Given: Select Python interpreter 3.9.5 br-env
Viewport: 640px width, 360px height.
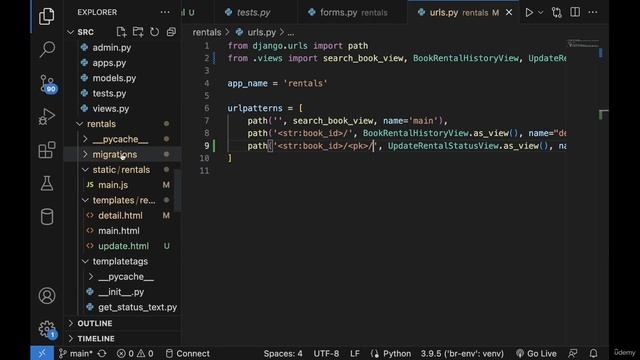Looking at the screenshot, I should point(462,353).
